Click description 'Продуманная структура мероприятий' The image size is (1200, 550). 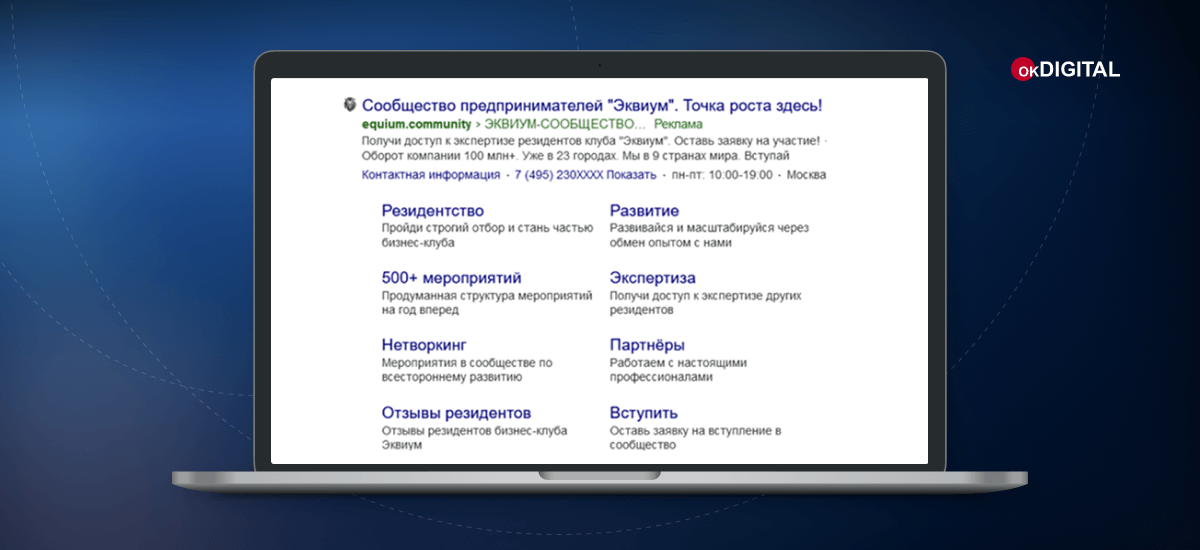coord(487,296)
